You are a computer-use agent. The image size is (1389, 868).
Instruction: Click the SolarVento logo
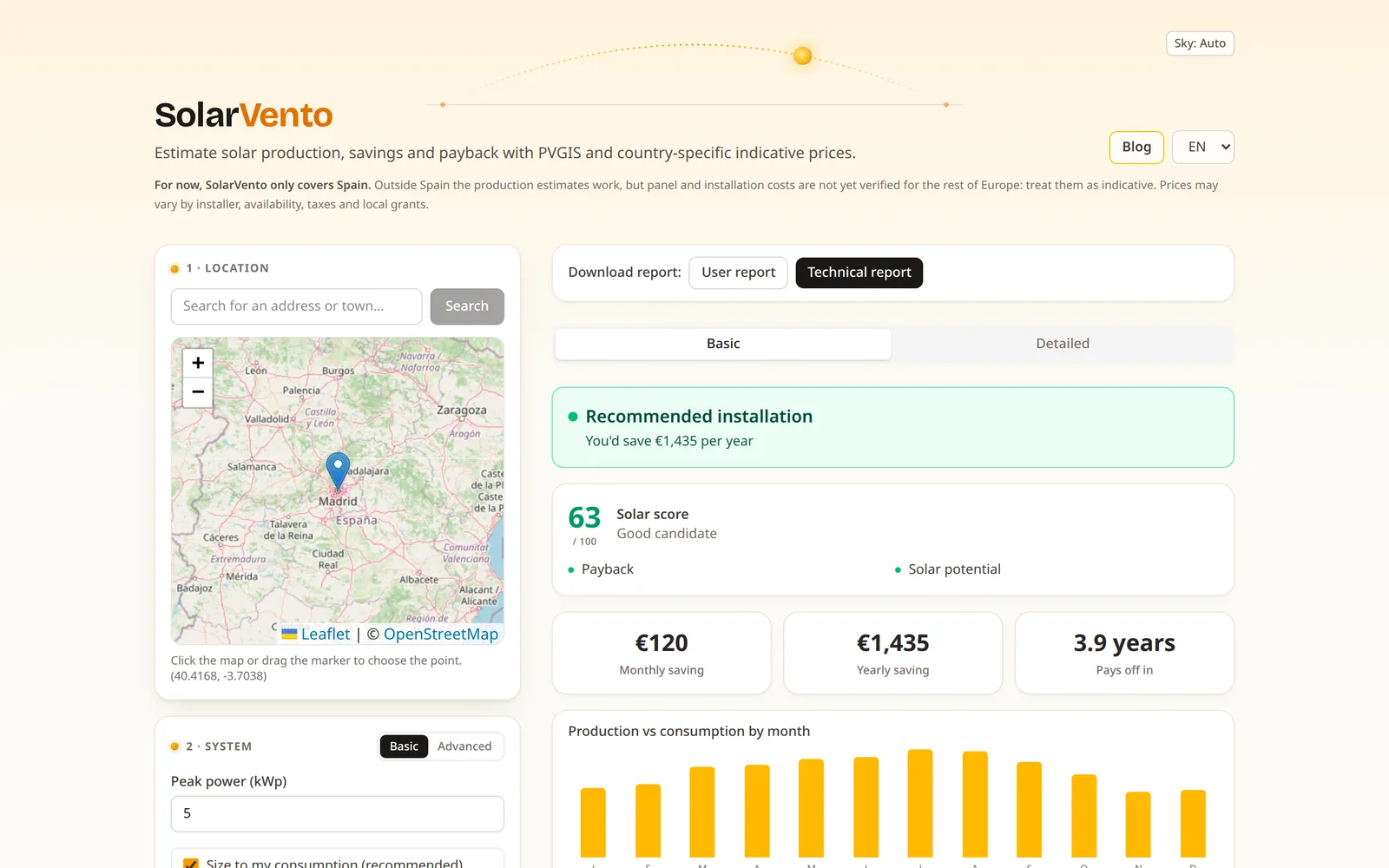244,115
